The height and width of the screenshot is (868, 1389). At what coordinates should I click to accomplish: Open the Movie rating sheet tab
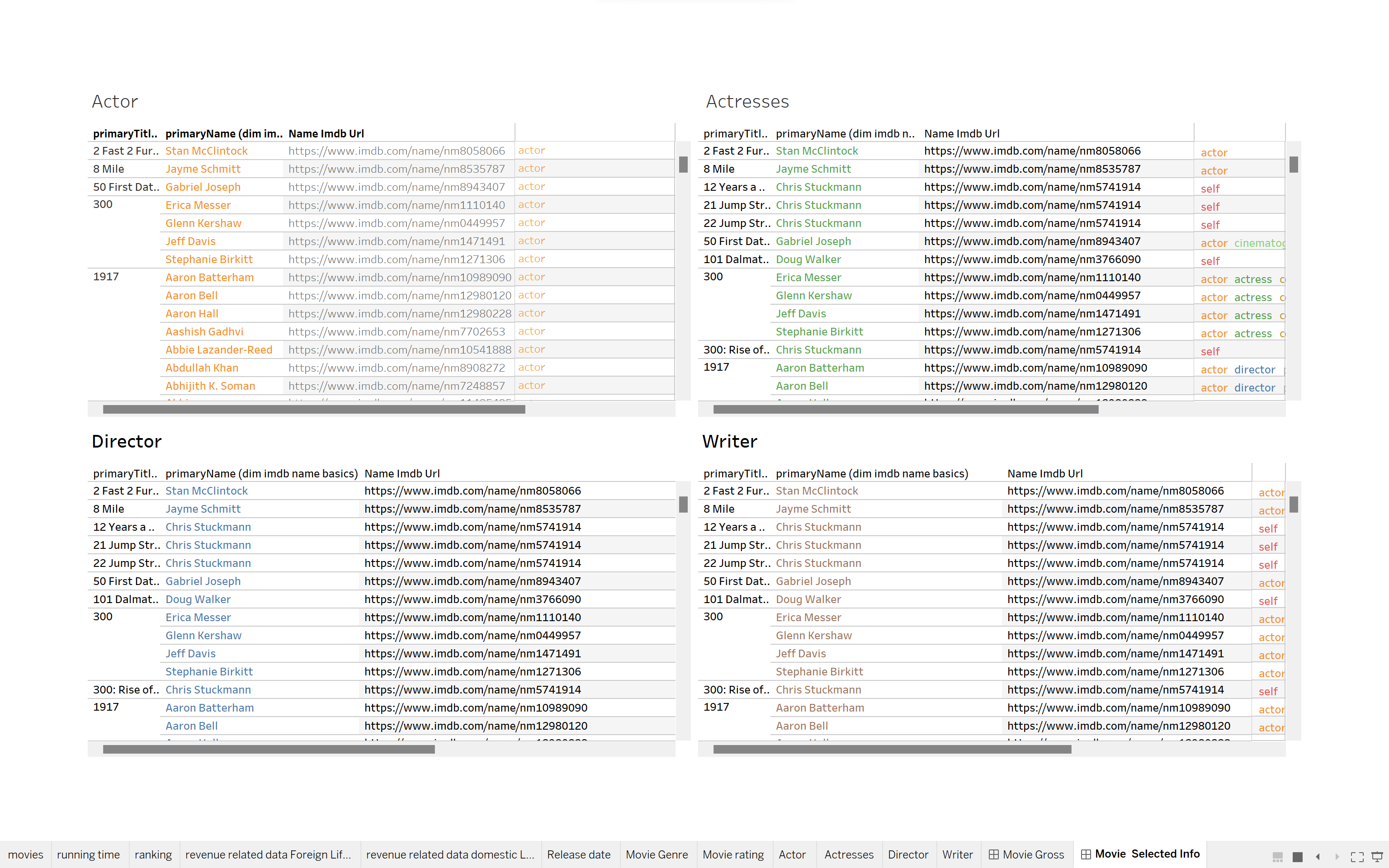click(x=733, y=854)
